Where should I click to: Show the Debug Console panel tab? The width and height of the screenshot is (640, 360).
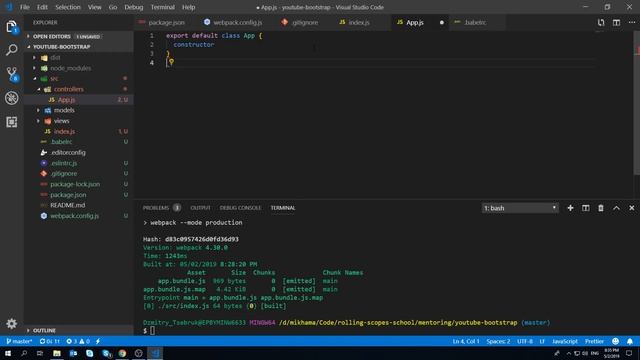click(x=240, y=208)
